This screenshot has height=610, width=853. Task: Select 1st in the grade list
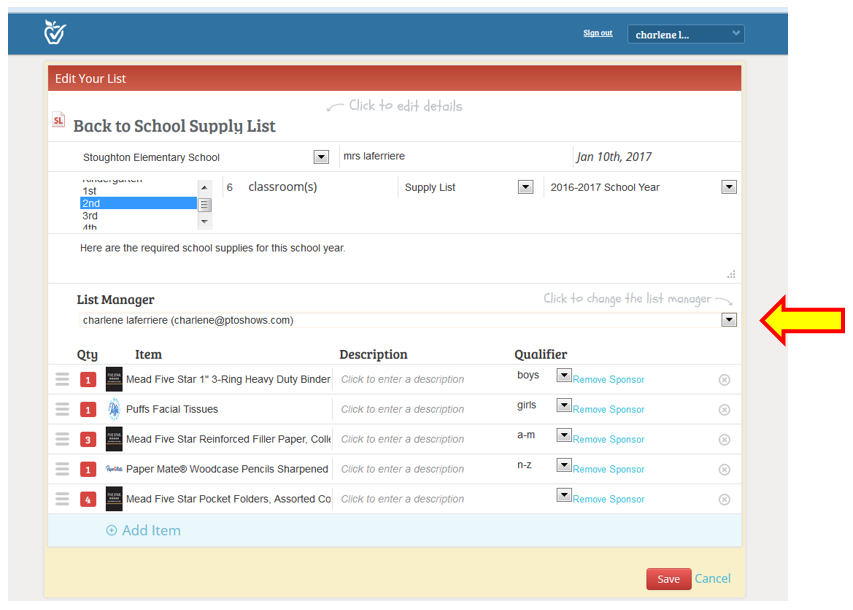(138, 191)
